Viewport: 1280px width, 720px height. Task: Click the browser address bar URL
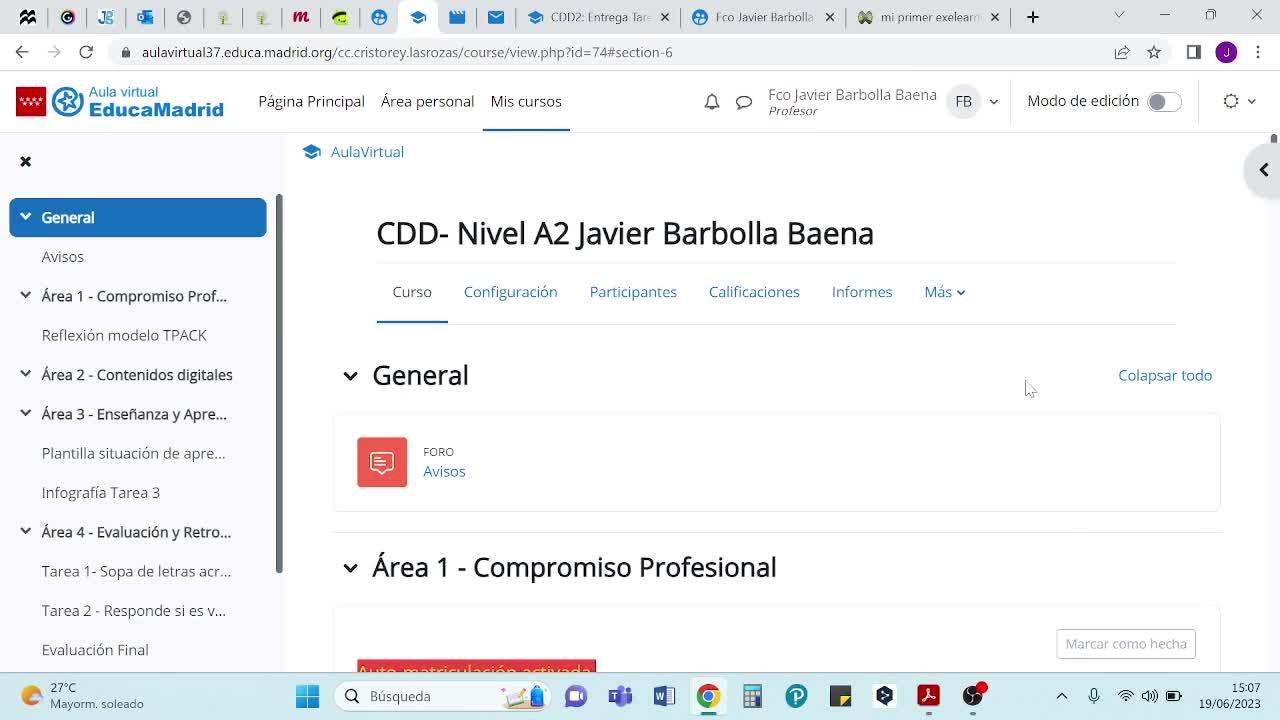(407, 52)
